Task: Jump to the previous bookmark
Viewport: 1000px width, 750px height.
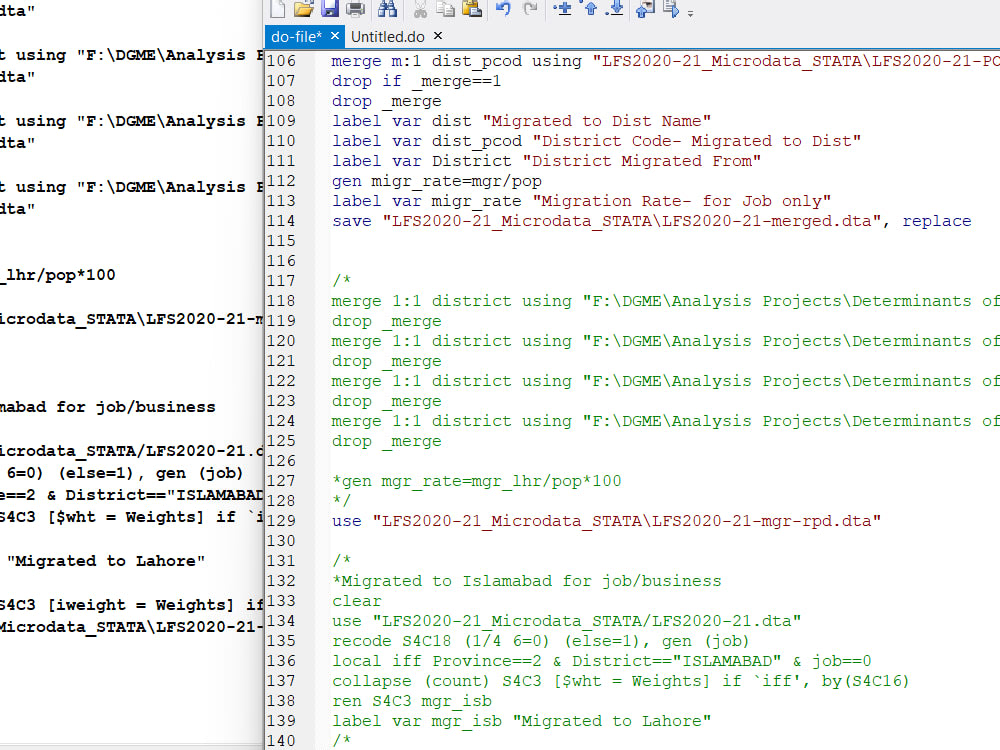Action: (x=590, y=11)
